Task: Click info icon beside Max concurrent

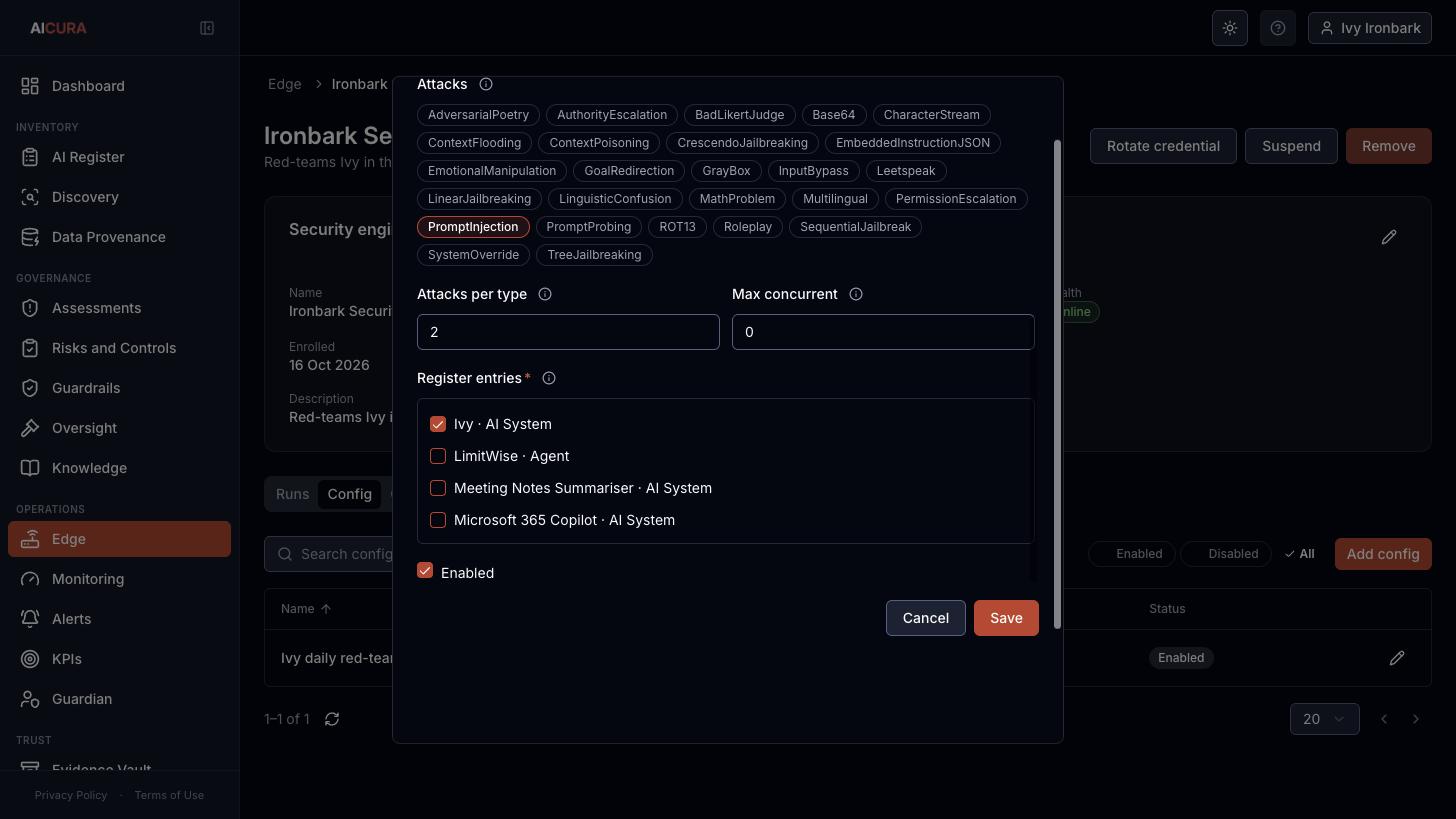Action: [x=856, y=294]
